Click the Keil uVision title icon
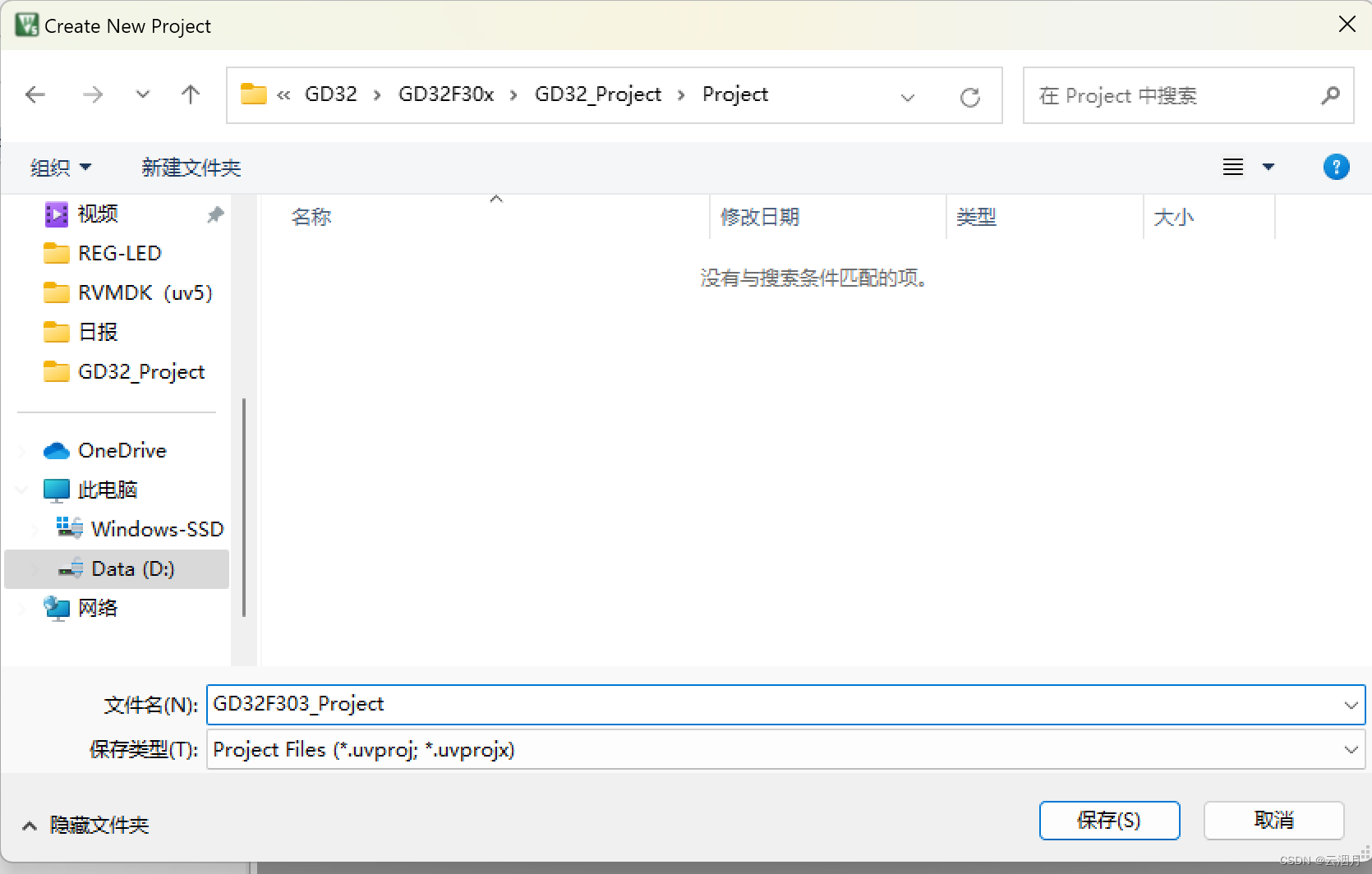 pyautogui.click(x=26, y=25)
